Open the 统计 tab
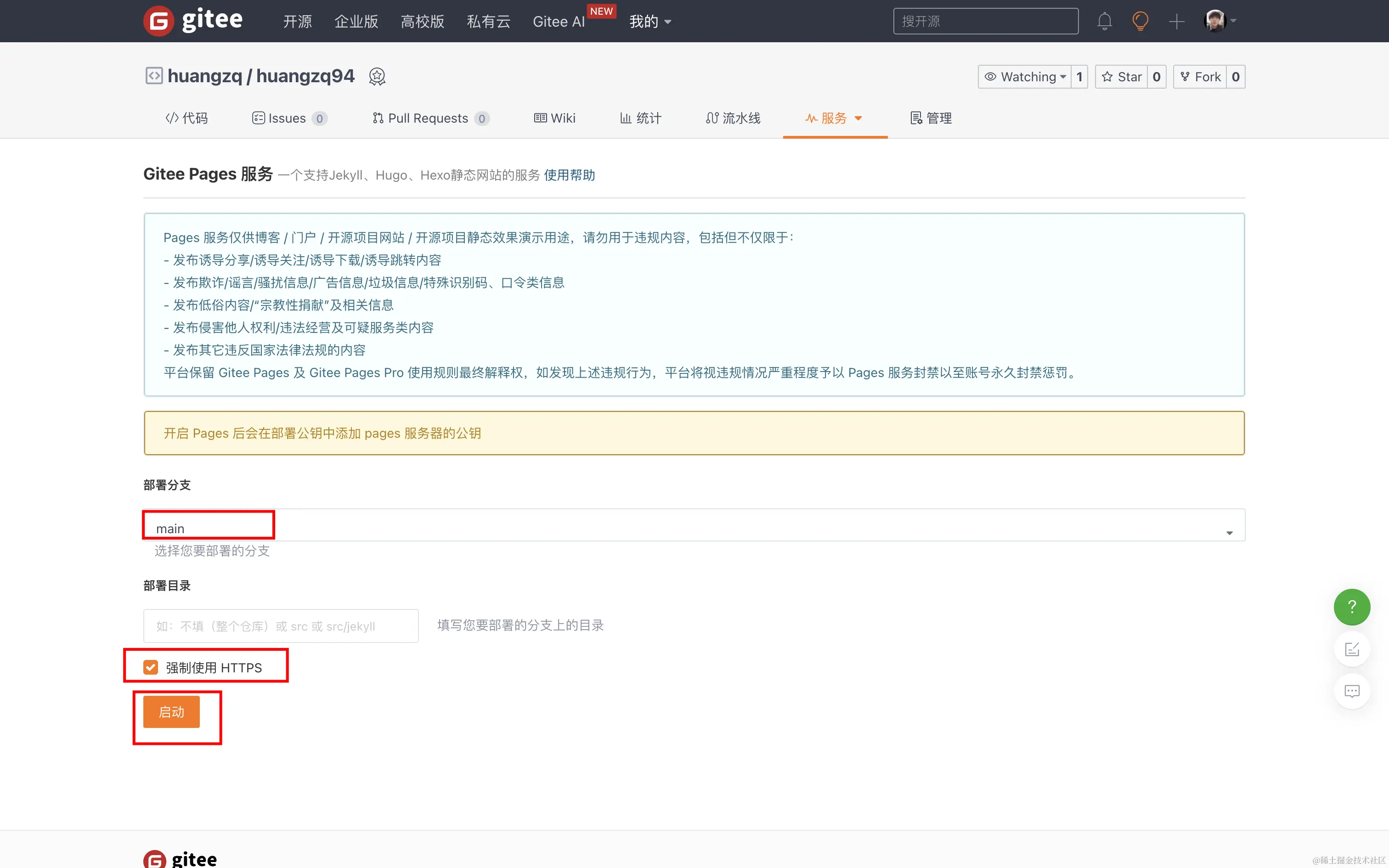 pos(641,118)
